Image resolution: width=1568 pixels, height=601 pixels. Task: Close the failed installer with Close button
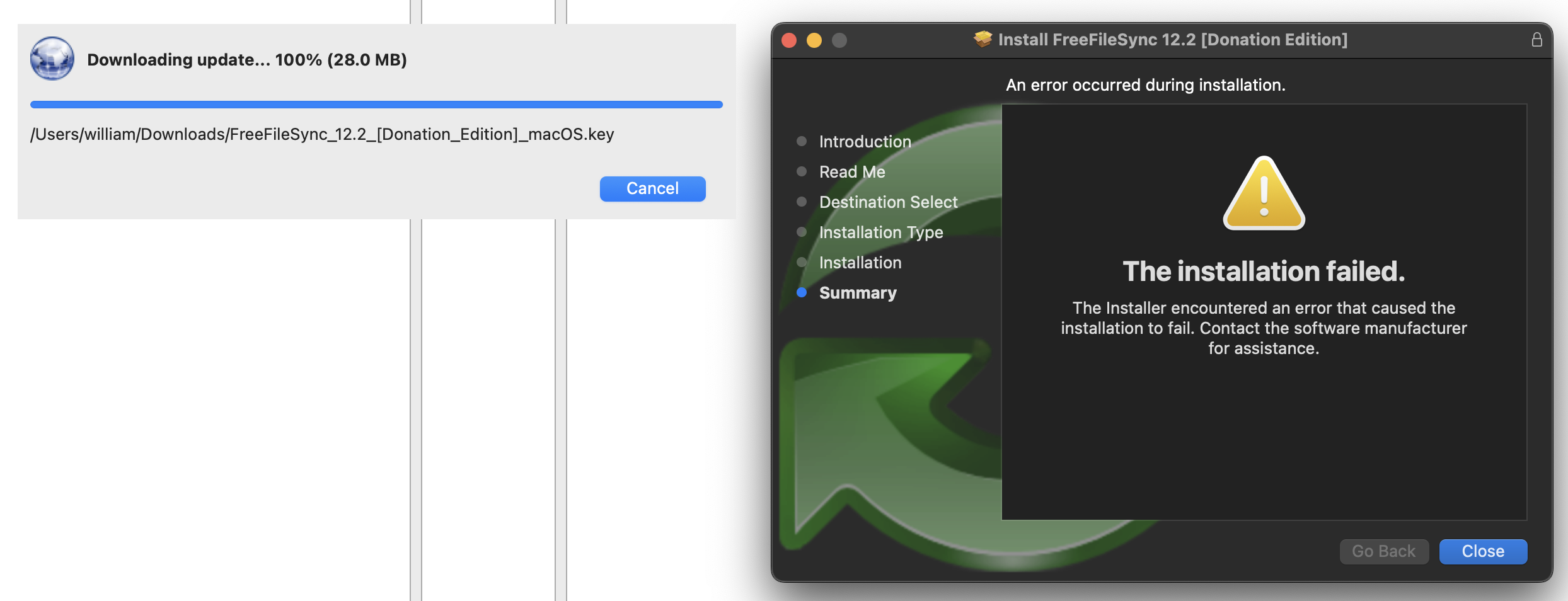click(x=1483, y=551)
